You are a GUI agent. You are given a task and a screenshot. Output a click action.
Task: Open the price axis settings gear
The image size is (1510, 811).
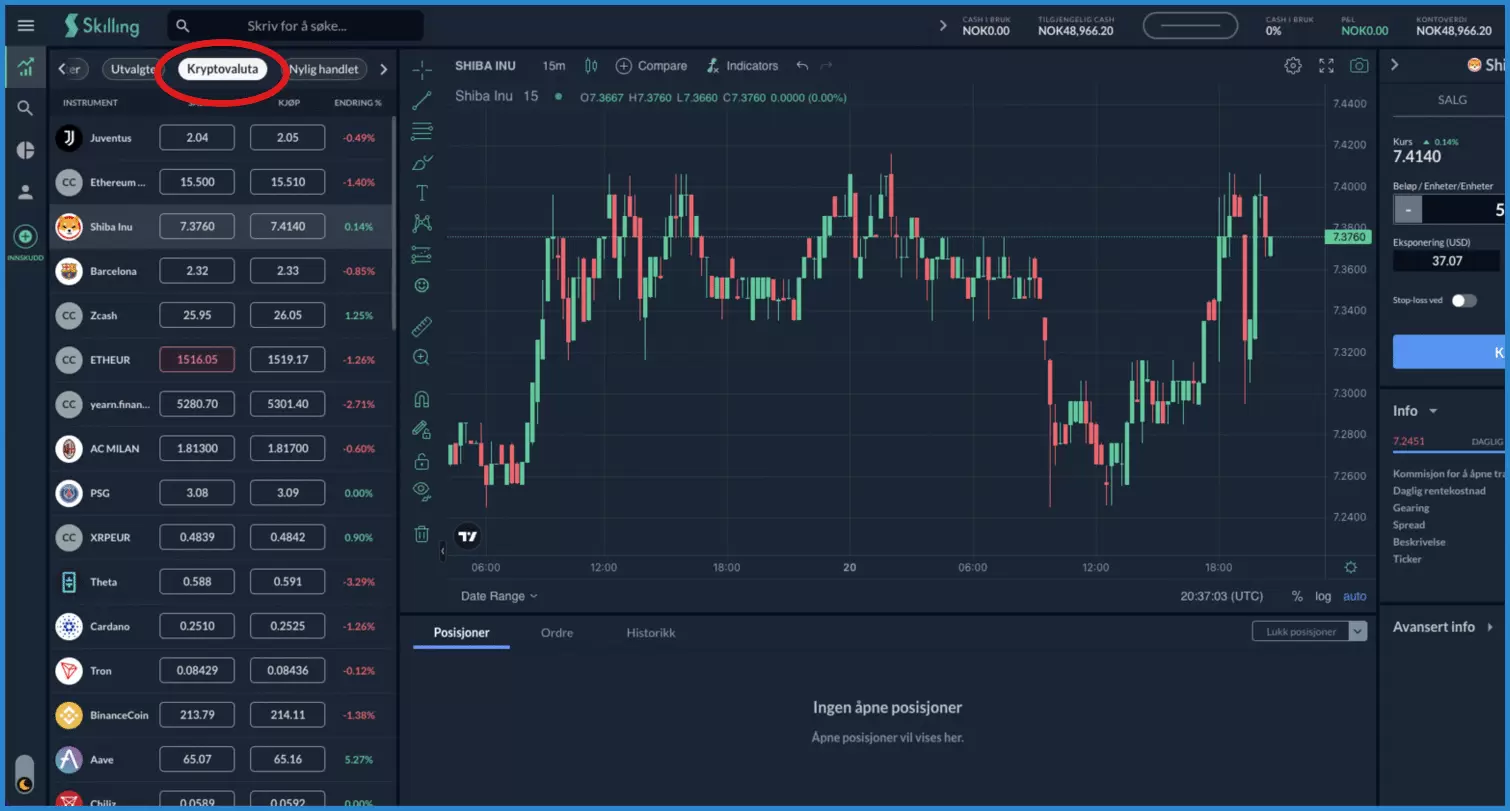[1351, 567]
